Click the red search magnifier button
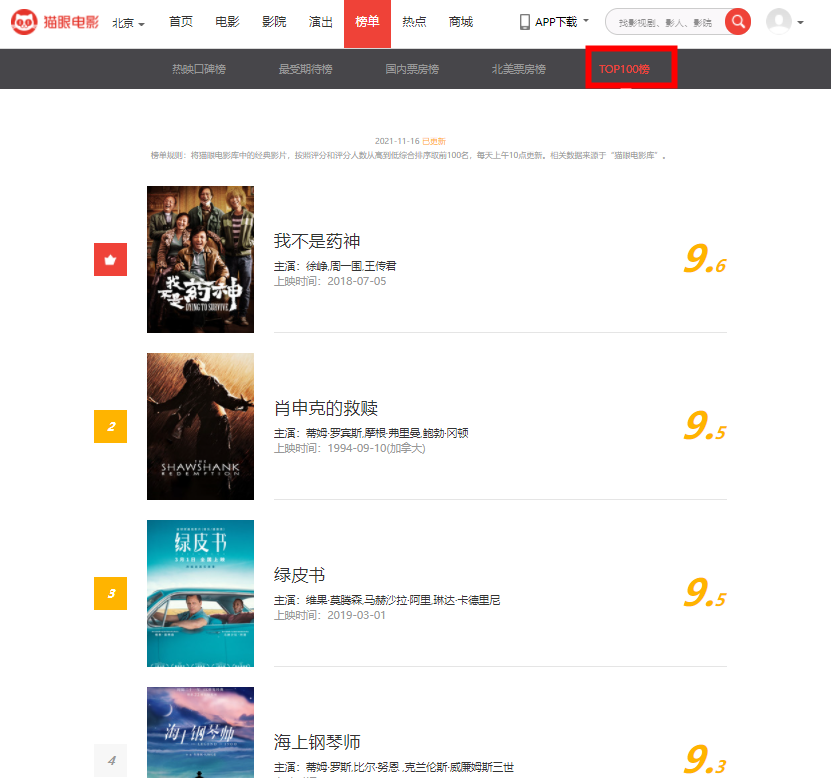Viewport: 831px width, 778px height. coord(738,22)
